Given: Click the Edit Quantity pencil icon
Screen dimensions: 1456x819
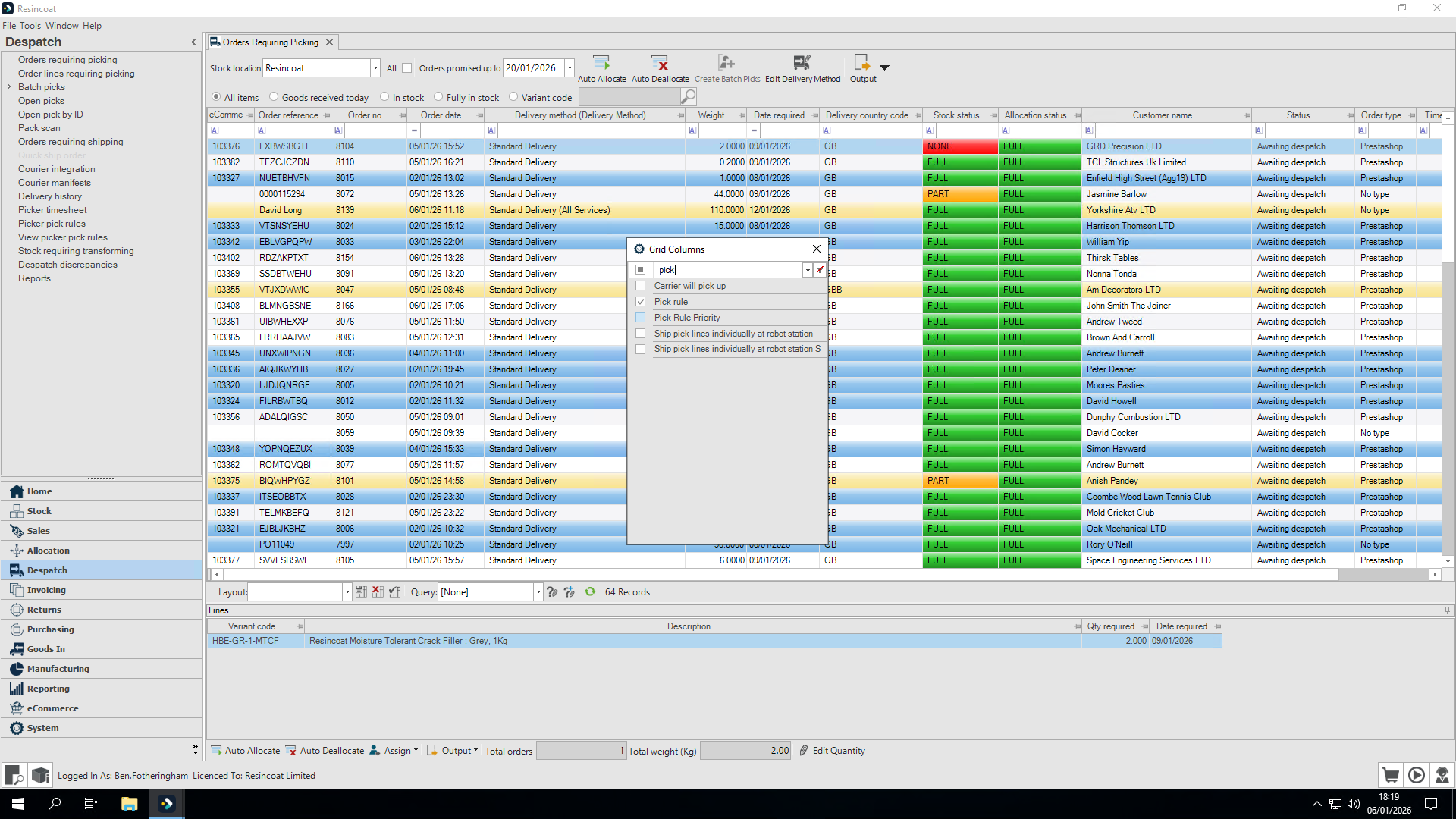Looking at the screenshot, I should tap(804, 751).
